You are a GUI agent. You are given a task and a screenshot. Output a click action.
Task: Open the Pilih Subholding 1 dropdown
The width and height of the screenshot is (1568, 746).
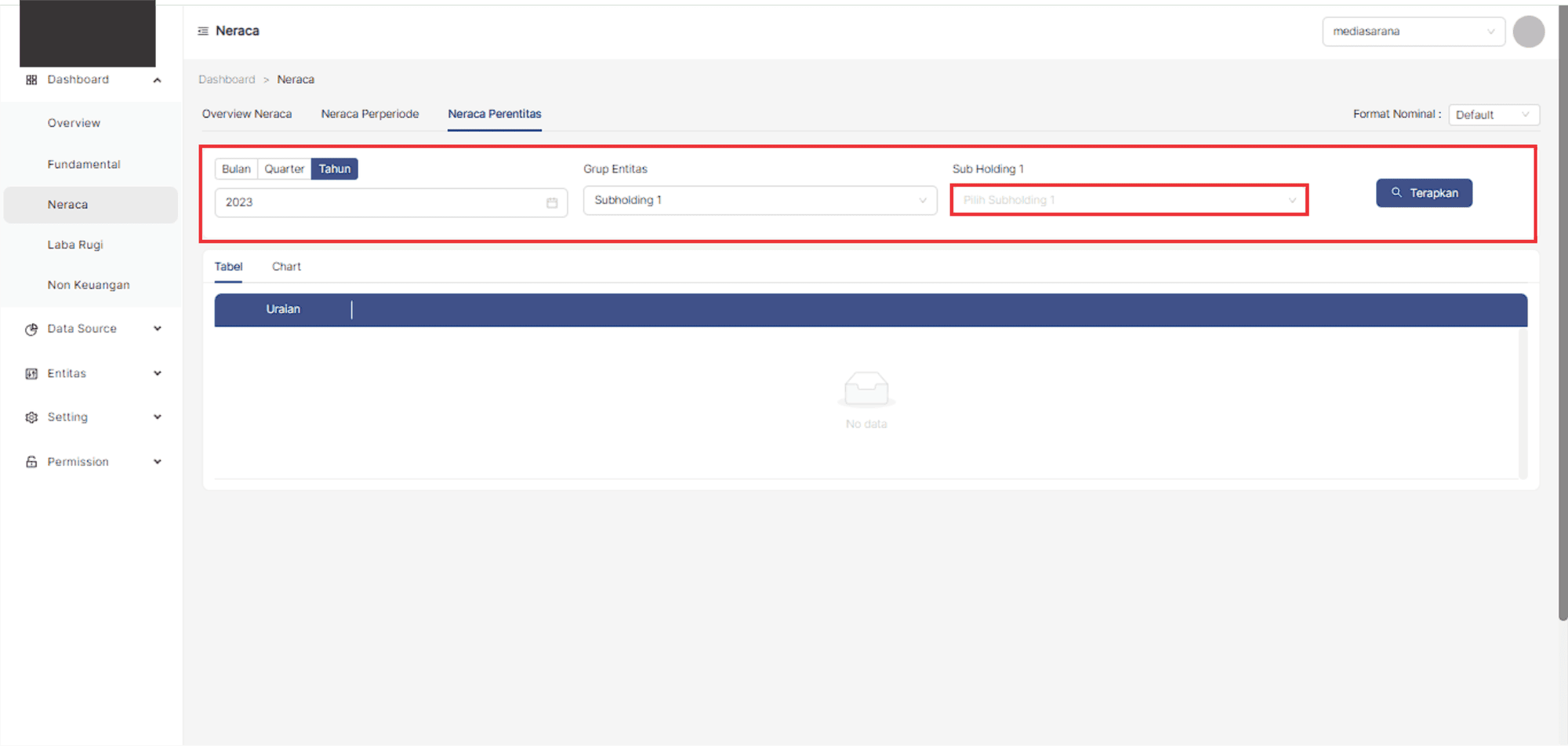[1128, 201]
